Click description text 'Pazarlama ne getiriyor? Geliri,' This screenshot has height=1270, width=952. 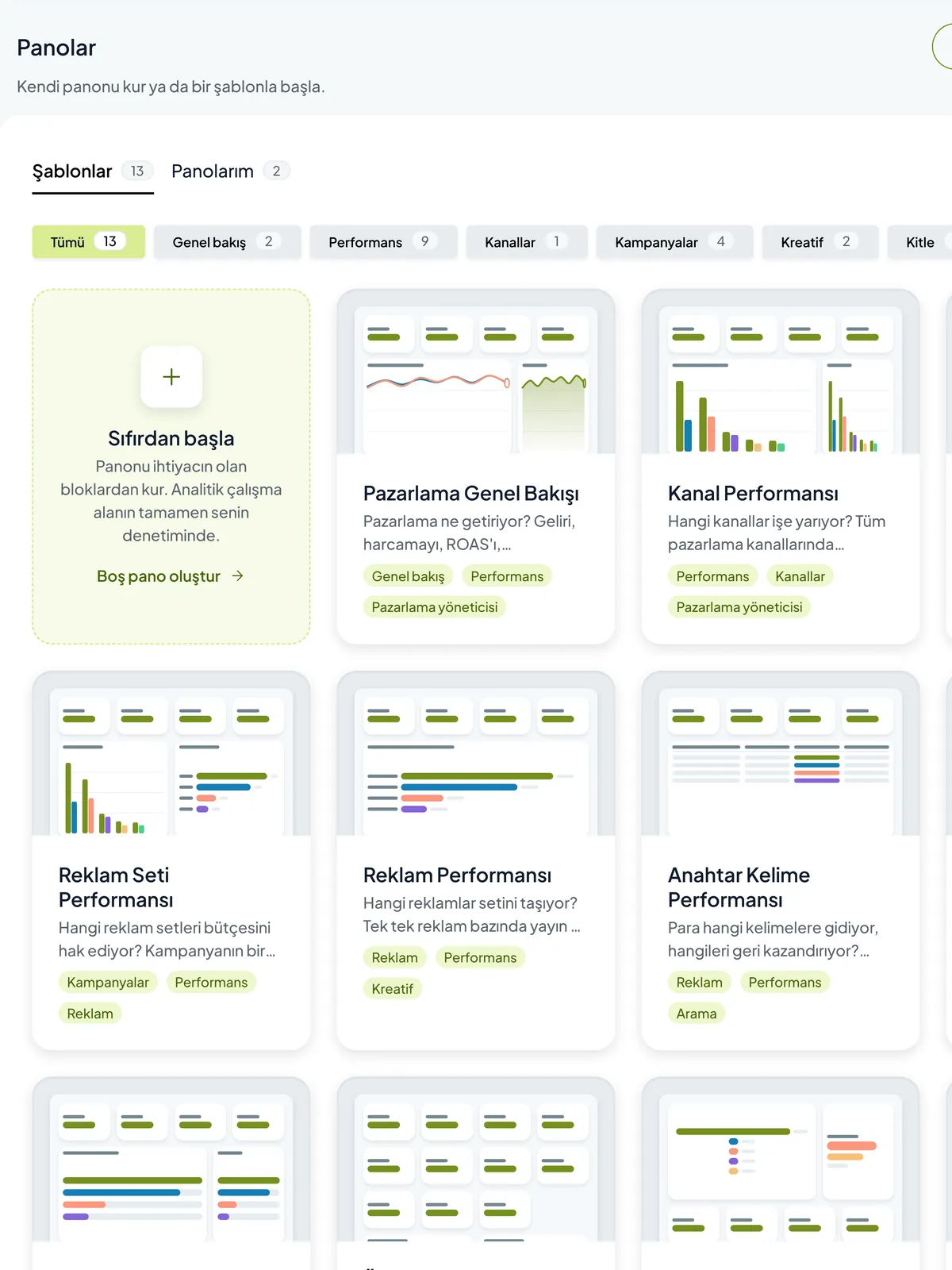click(x=469, y=521)
